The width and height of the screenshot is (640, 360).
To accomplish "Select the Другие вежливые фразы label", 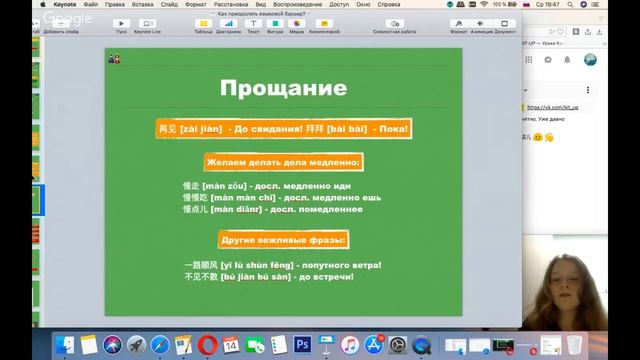I will (x=283, y=240).
